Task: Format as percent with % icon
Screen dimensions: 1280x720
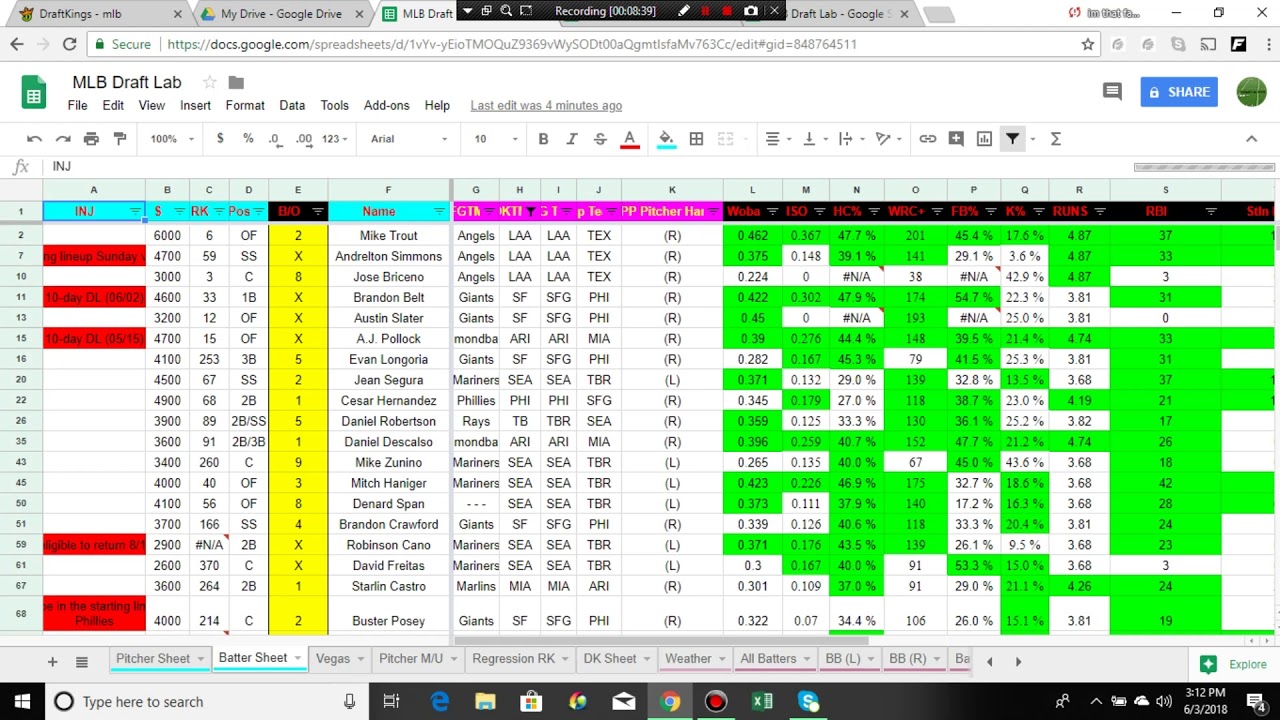Action: tap(248, 139)
